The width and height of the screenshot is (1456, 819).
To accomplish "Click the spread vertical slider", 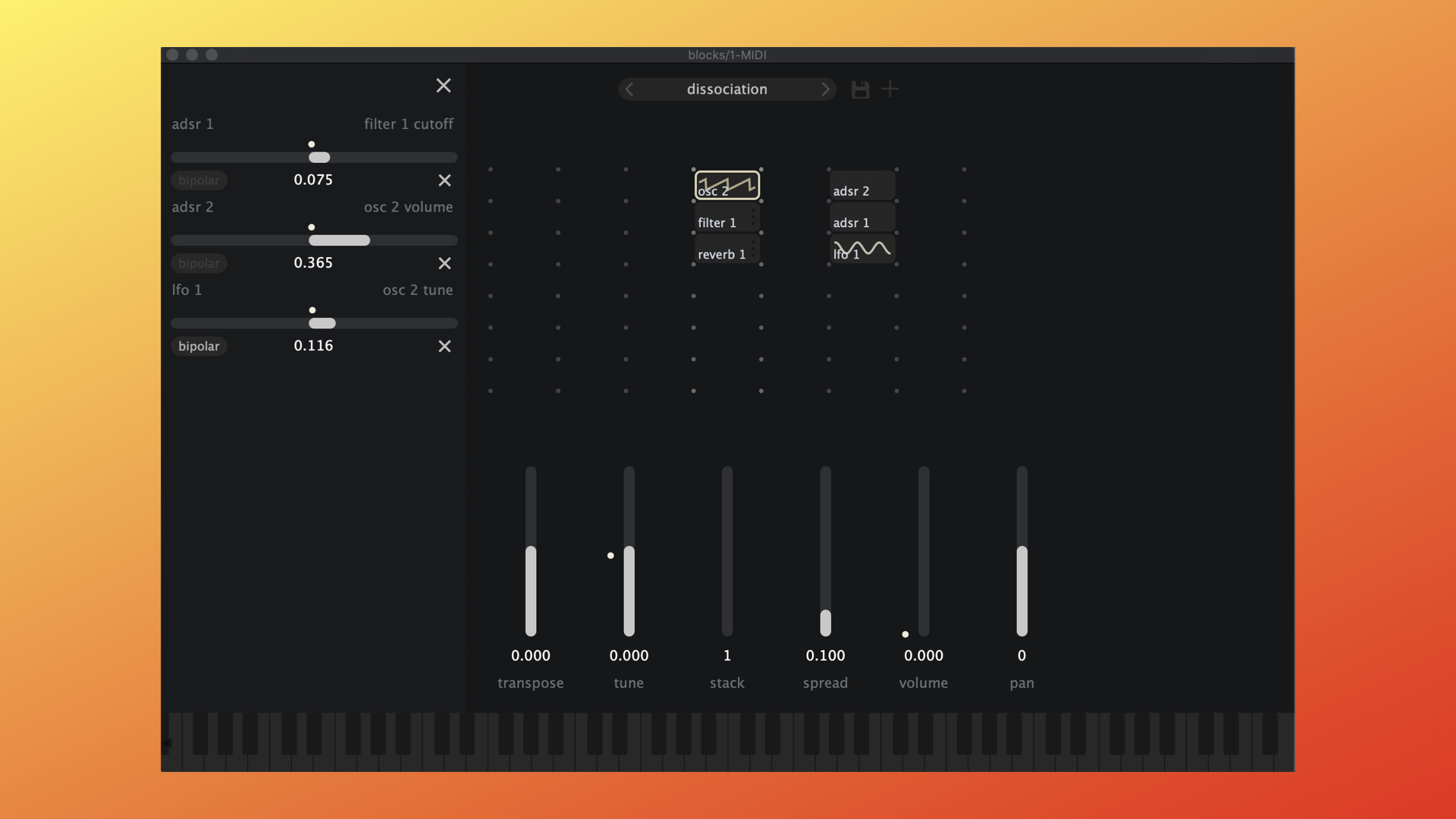I will (825, 551).
